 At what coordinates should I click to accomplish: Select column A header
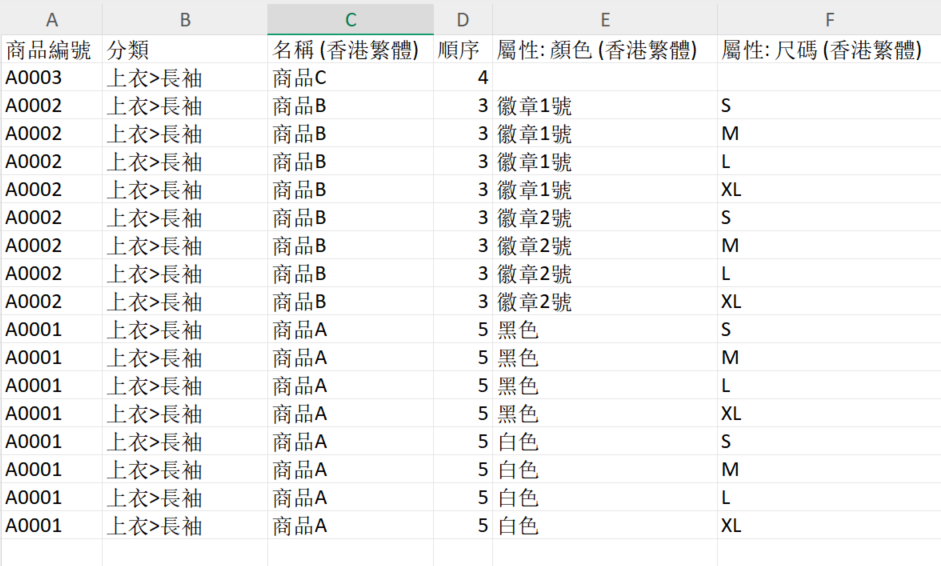pos(51,20)
